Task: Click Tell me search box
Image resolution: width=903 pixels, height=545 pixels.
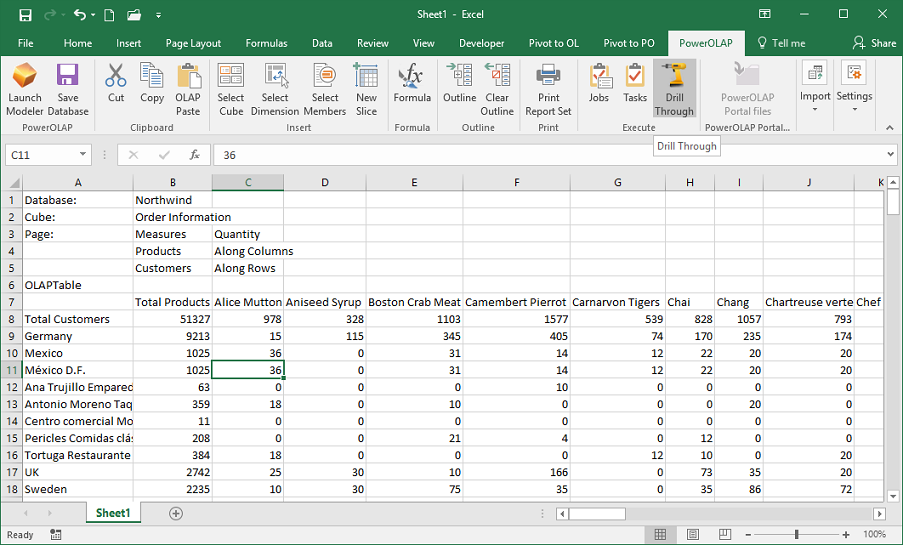Action: (781, 43)
